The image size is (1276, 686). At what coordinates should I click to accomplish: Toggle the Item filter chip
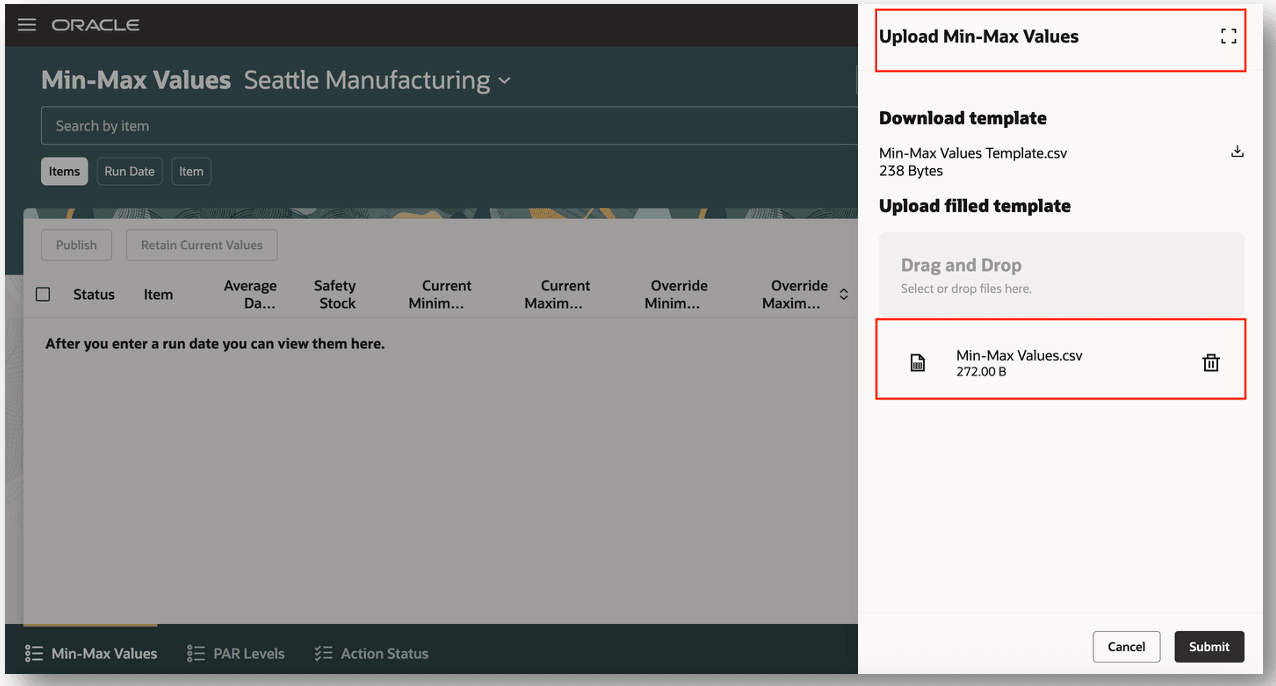191,171
